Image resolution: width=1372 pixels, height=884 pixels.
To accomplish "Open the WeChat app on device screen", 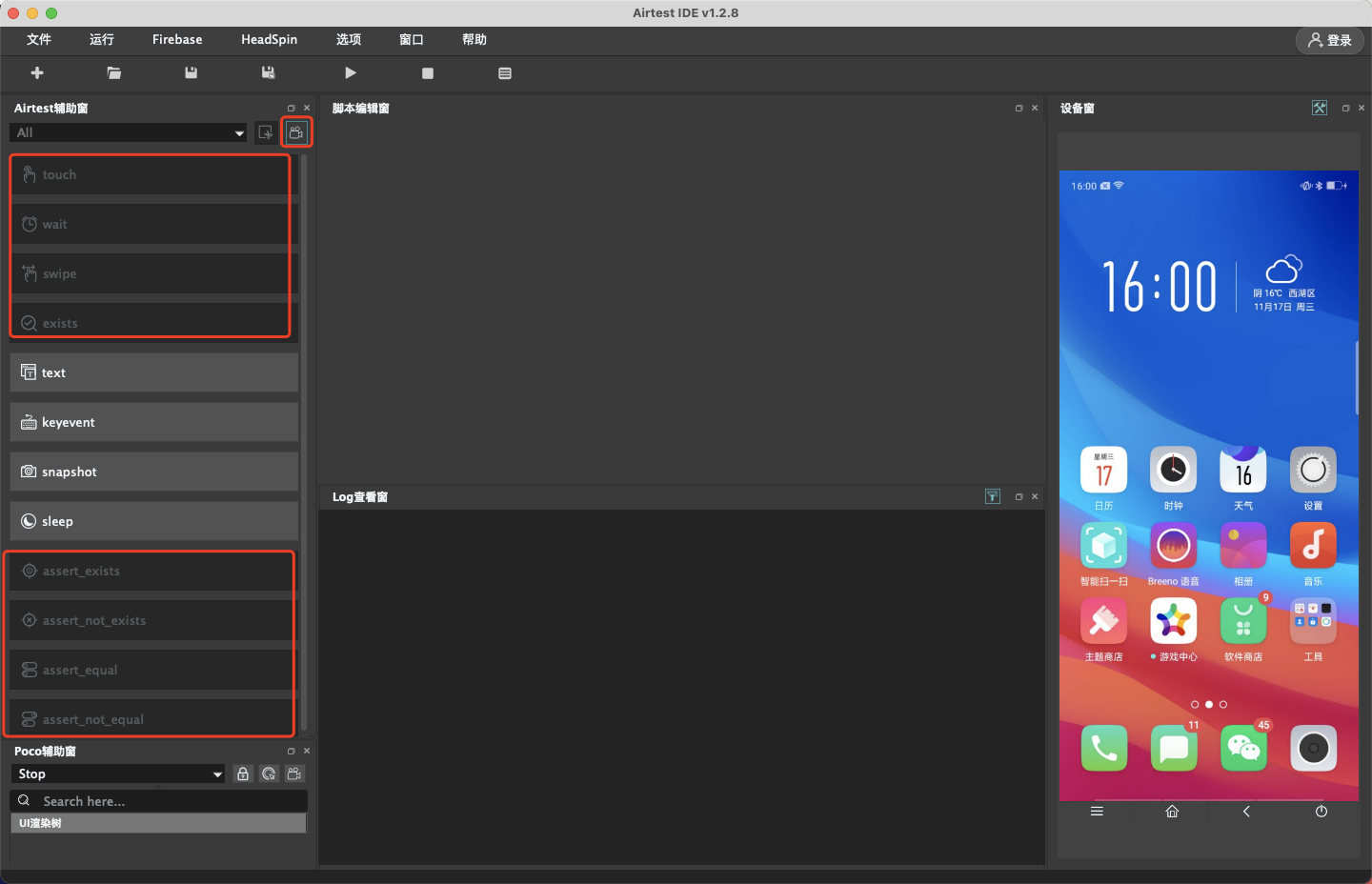I will click(1243, 749).
